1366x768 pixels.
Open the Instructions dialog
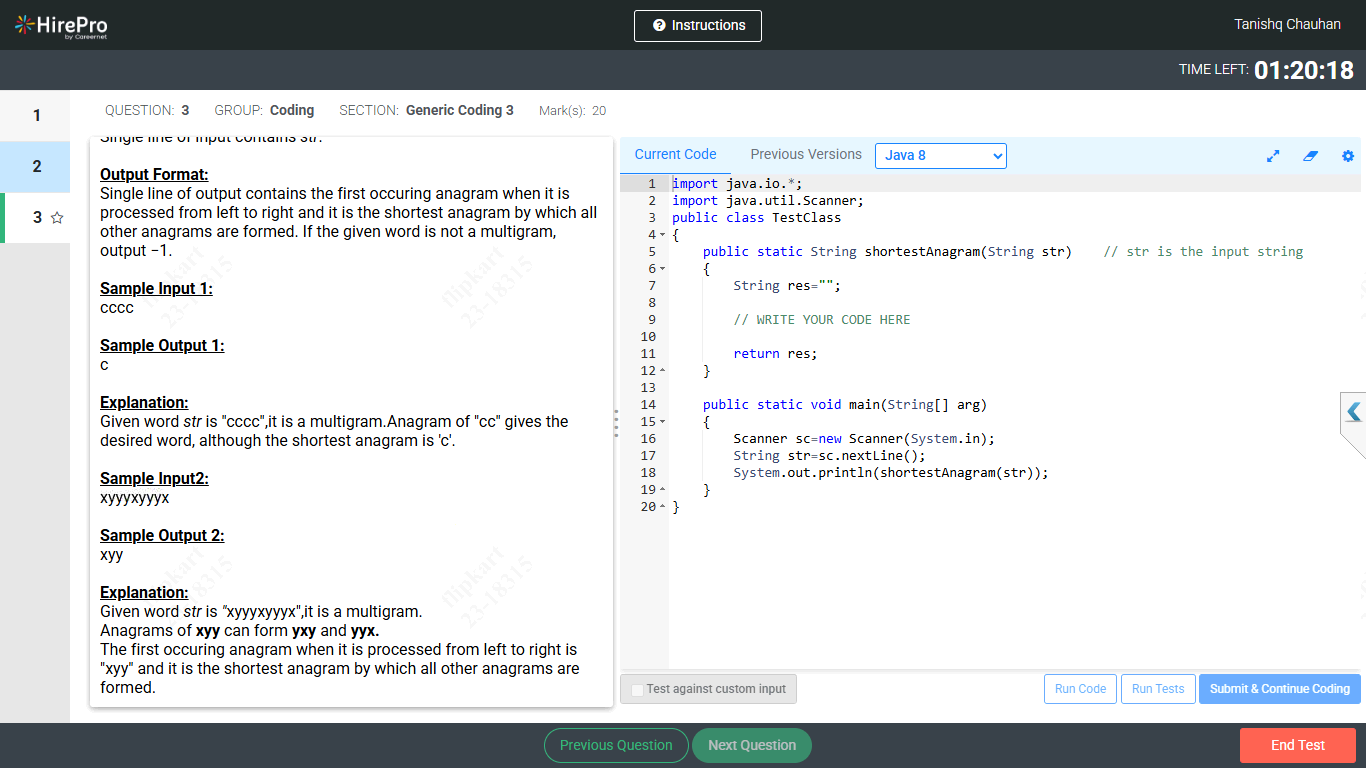tap(698, 26)
